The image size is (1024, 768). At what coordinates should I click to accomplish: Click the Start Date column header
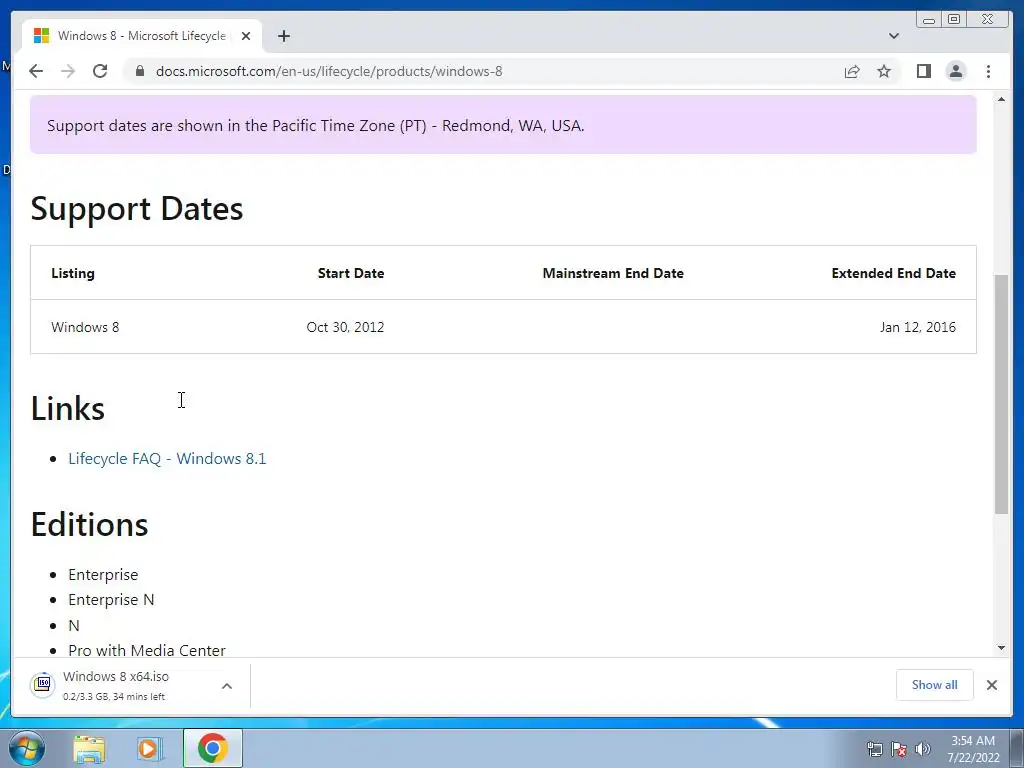(x=351, y=273)
